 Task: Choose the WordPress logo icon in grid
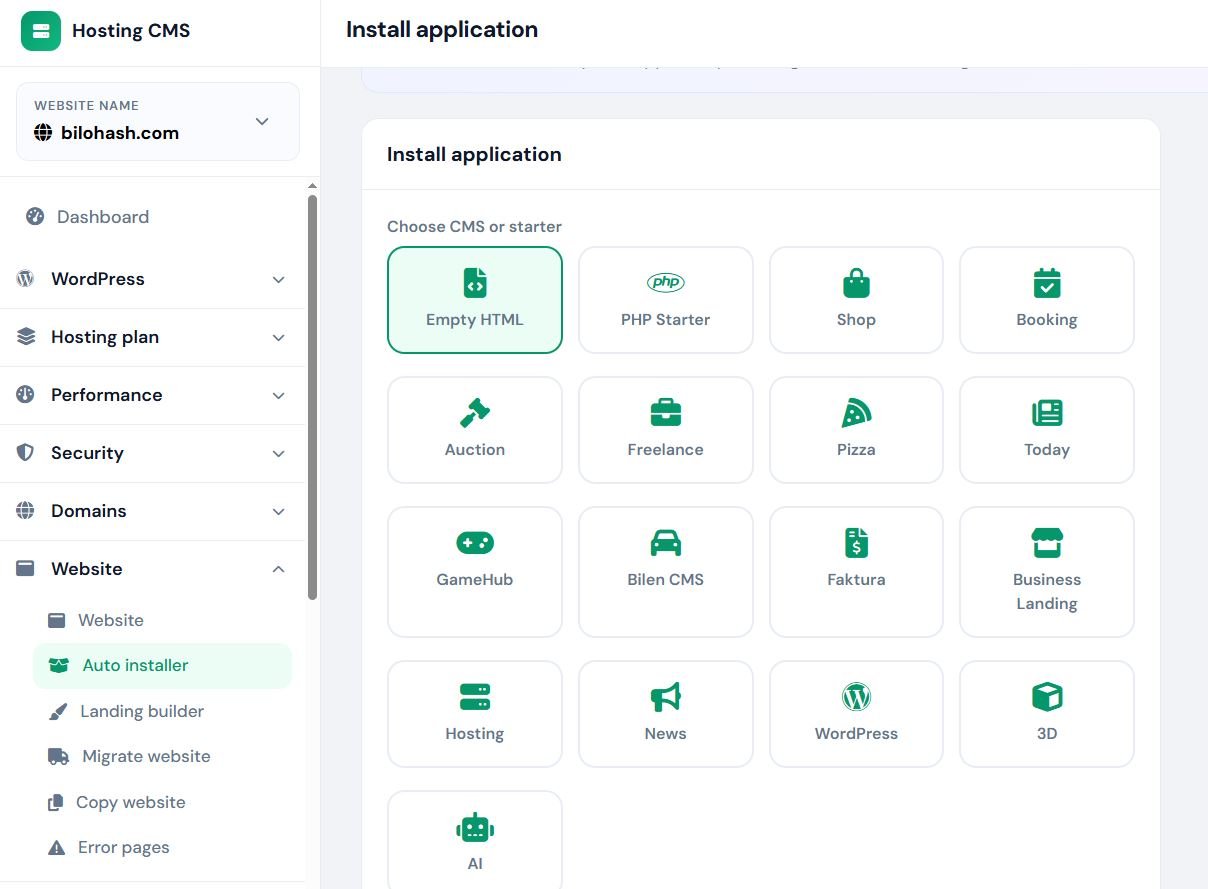[856, 697]
